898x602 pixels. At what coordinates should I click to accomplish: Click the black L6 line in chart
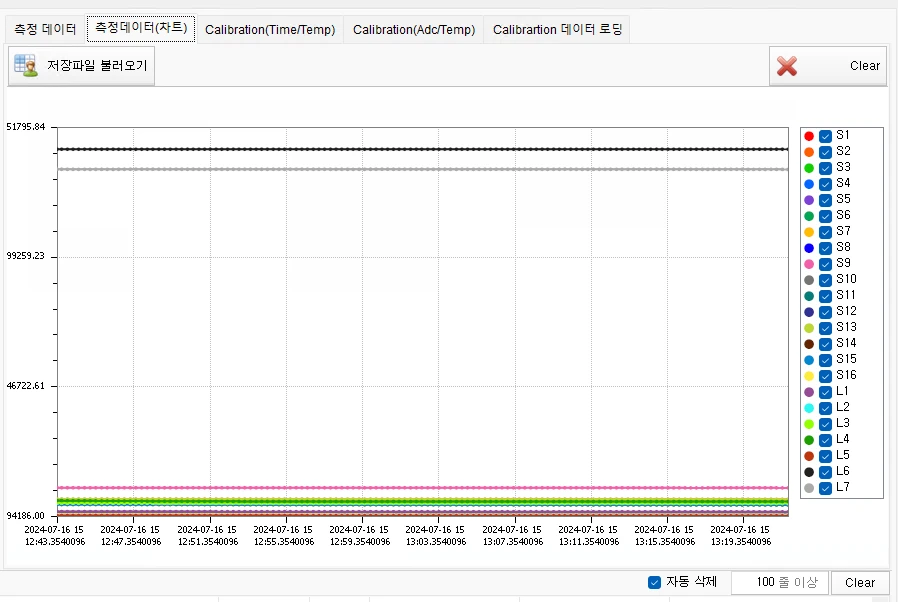(423, 149)
